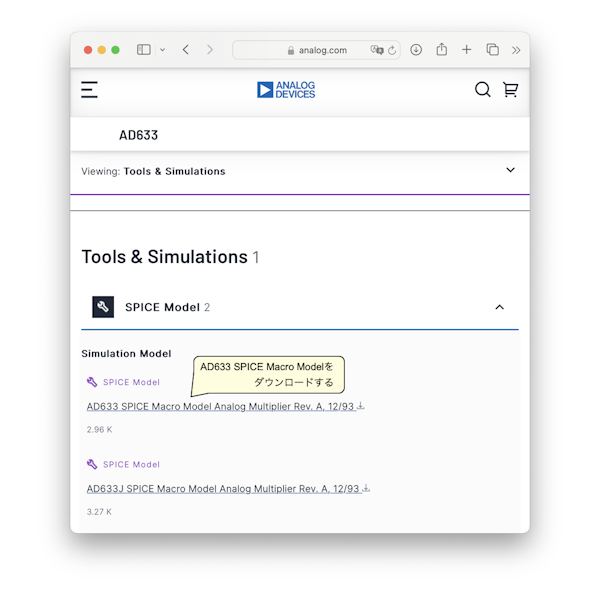Click the translate page icon
The width and height of the screenshot is (600, 590).
[x=376, y=50]
